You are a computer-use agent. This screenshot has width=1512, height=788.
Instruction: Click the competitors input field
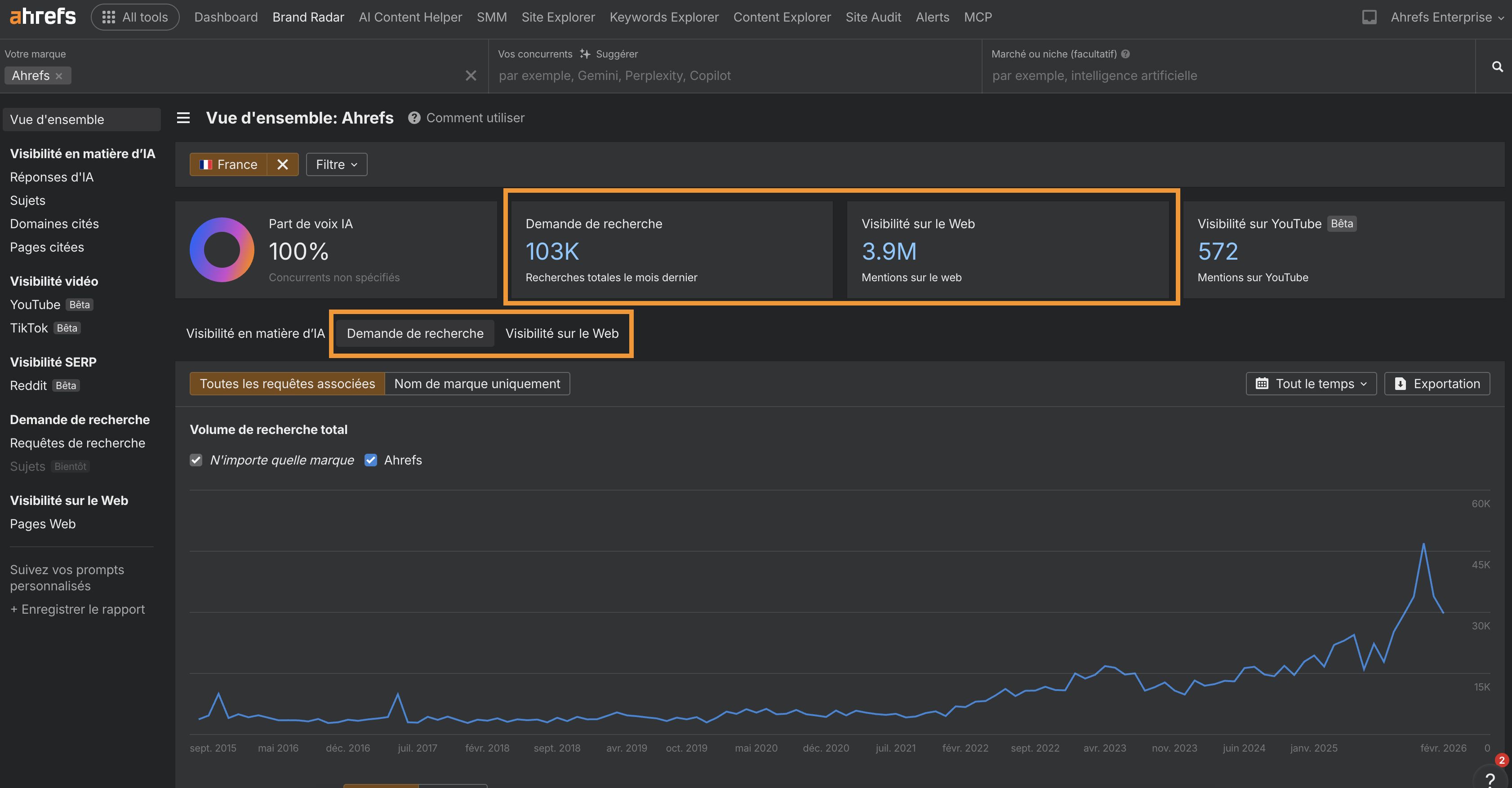tap(734, 75)
